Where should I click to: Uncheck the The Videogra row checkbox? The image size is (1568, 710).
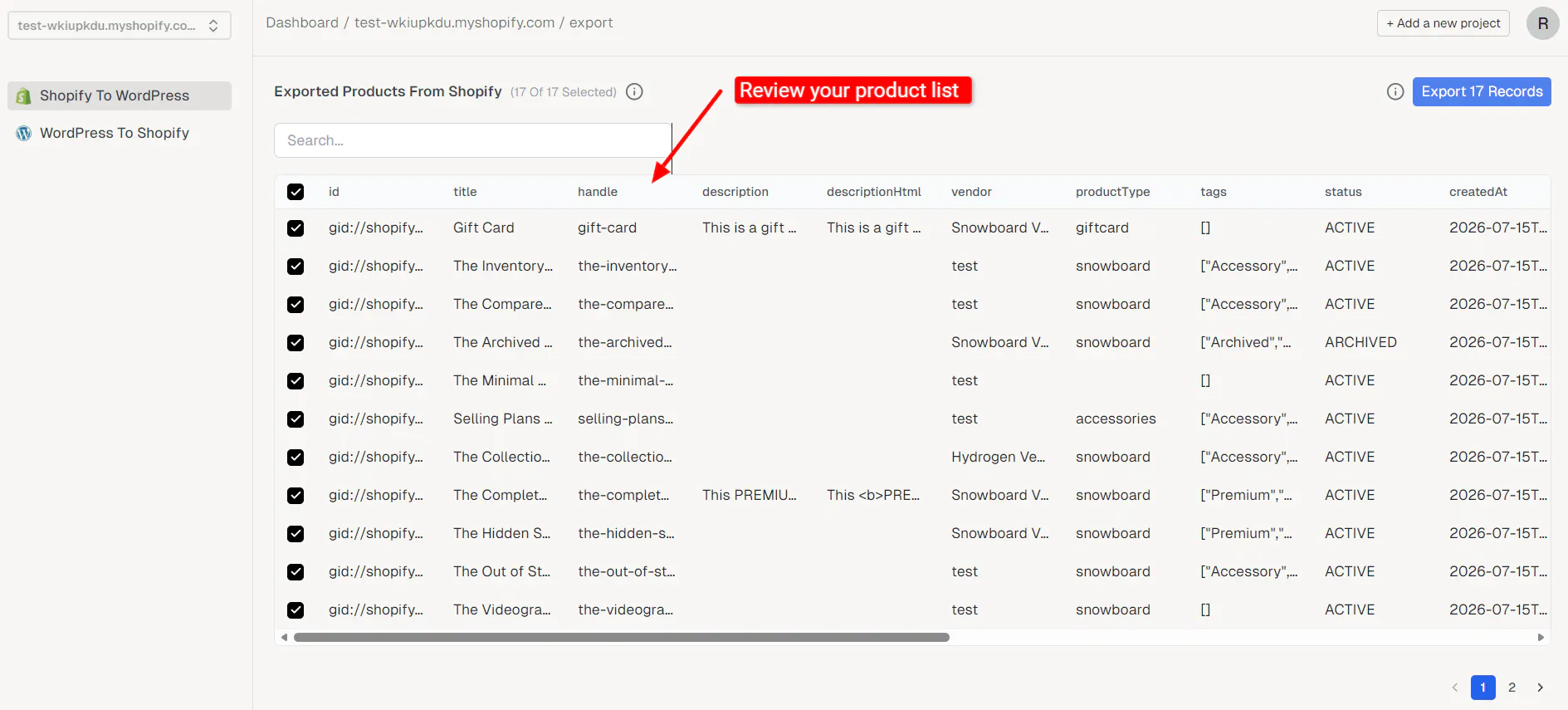point(296,610)
